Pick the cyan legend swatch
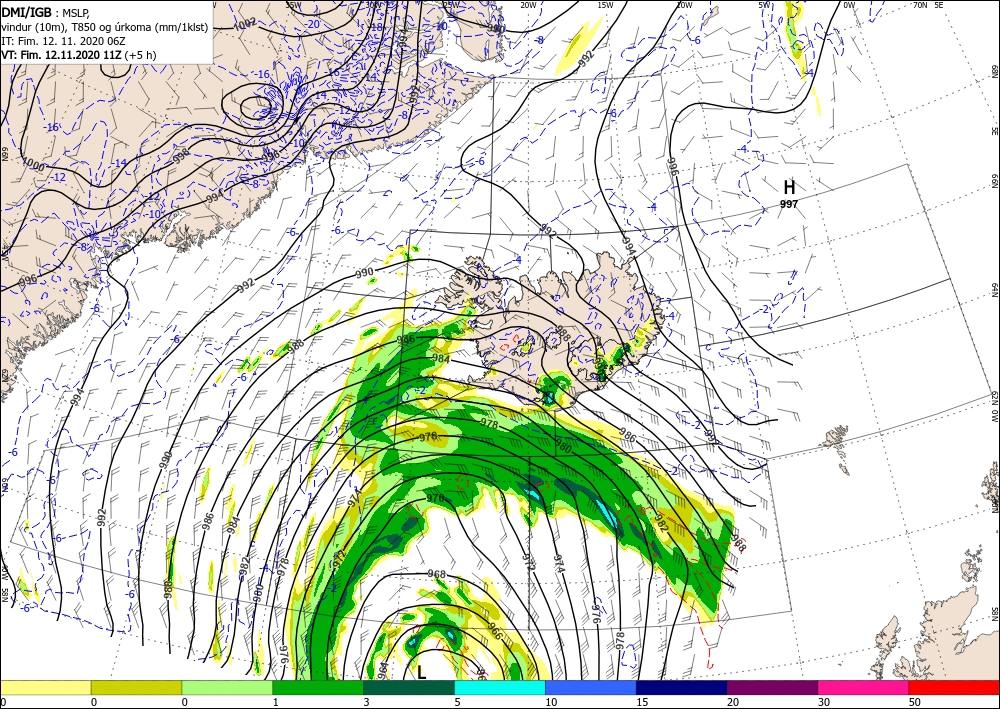The width and height of the screenshot is (1000, 709). click(x=499, y=687)
